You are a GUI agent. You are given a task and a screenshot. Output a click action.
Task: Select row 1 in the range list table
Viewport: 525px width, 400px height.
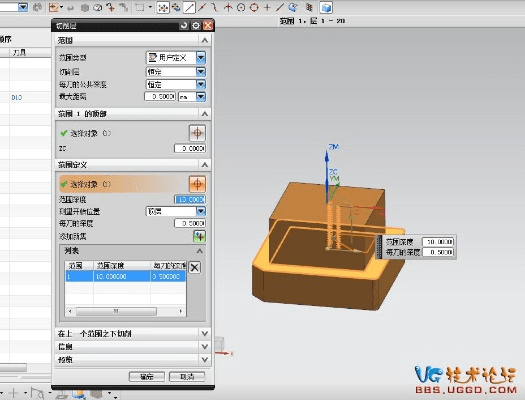pos(126,276)
